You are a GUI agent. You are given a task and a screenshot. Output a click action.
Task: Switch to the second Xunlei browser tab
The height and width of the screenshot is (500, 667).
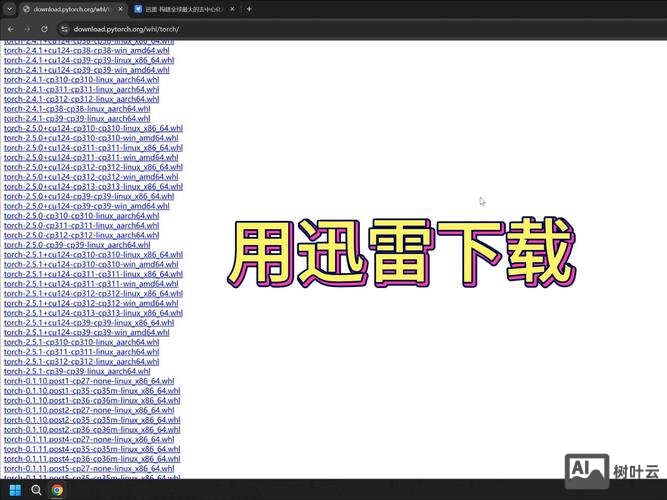(x=183, y=9)
